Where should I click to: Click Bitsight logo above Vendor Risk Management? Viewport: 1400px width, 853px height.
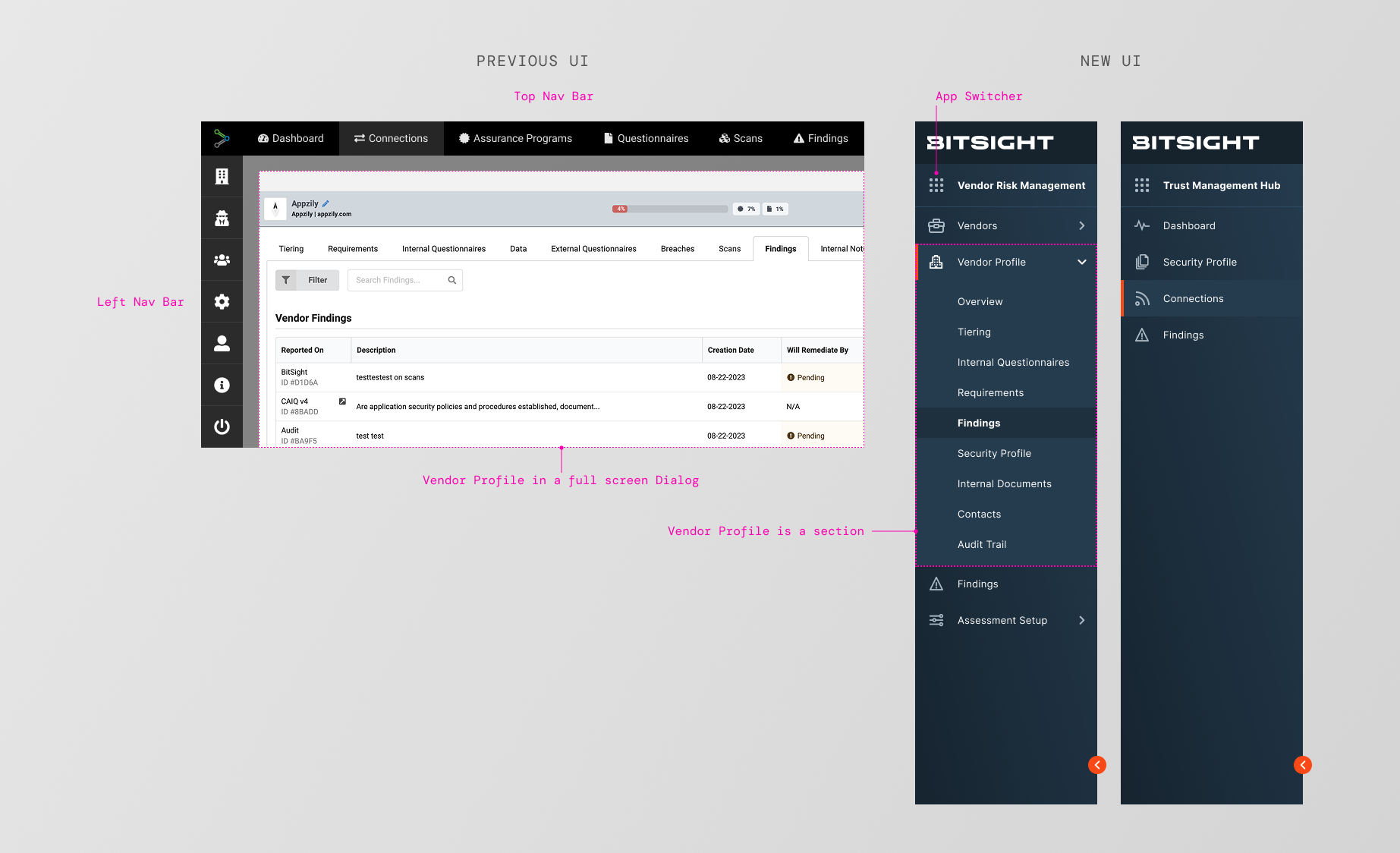pos(990,143)
